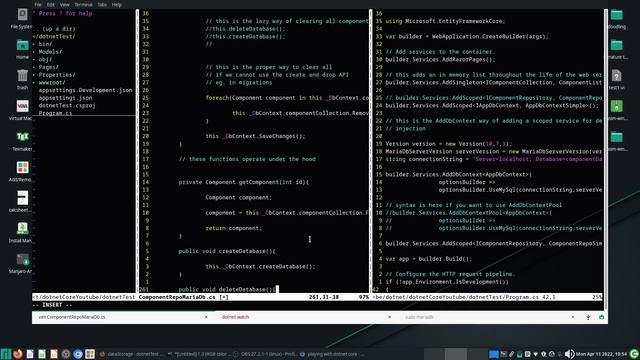Viewport: 640px width, 360px height.
Task: Open the test1 unknown-type file icon
Action: pos(616,76)
